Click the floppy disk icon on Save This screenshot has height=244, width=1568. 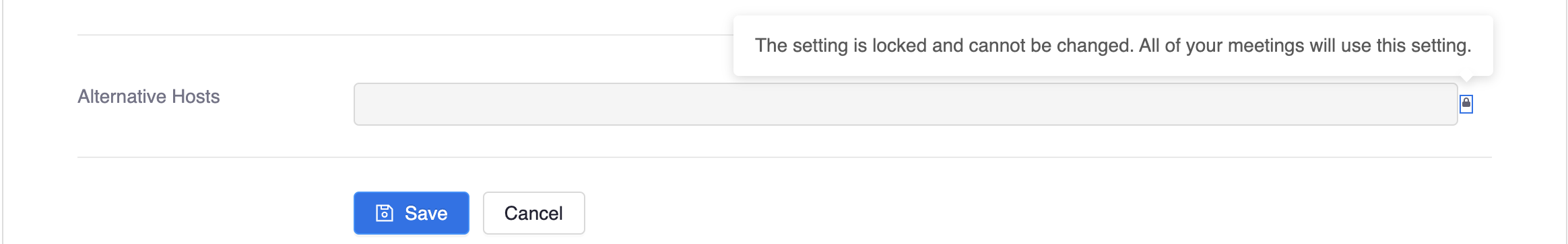[x=384, y=213]
